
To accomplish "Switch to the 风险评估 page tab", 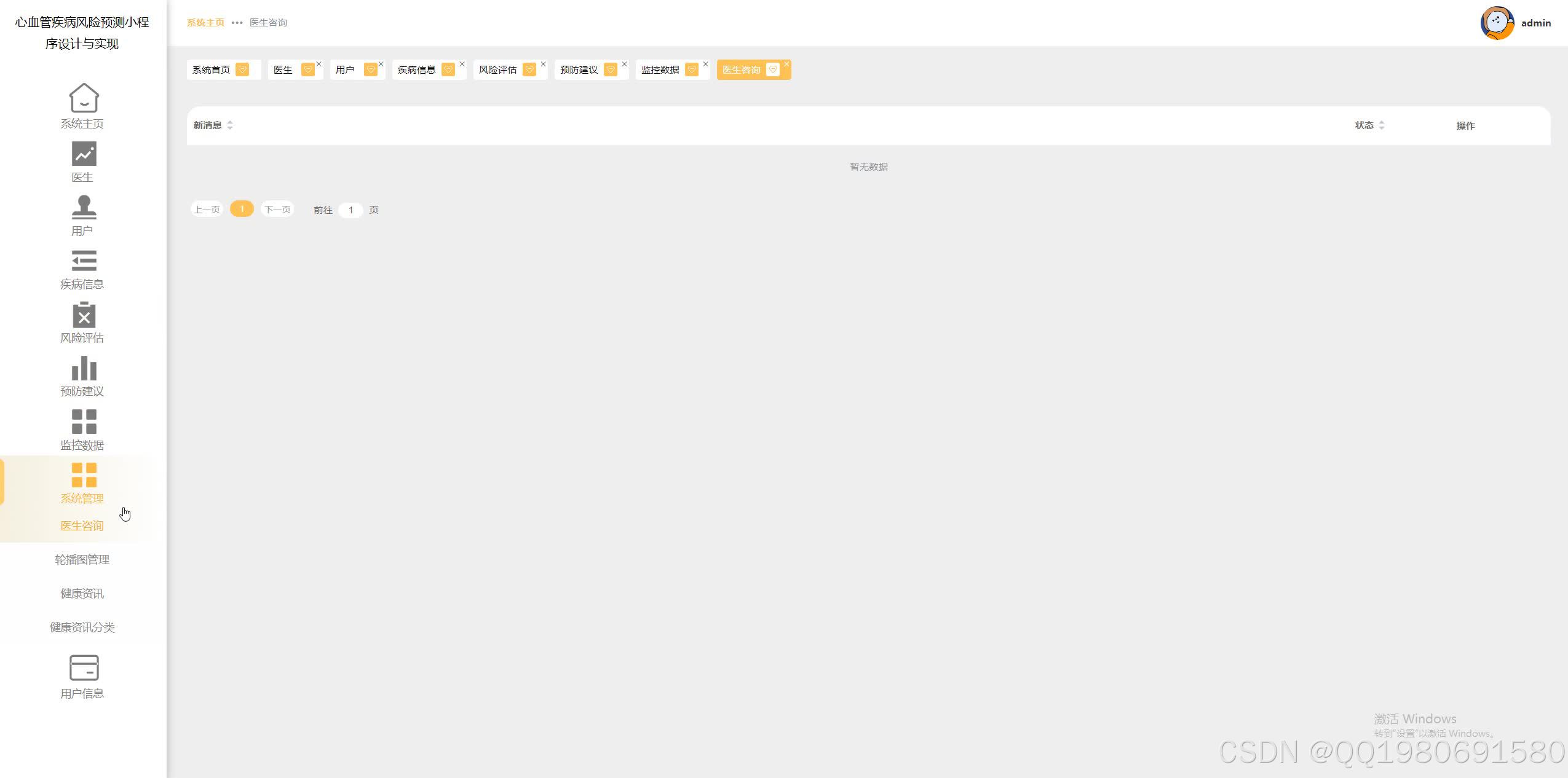I will pyautogui.click(x=498, y=70).
